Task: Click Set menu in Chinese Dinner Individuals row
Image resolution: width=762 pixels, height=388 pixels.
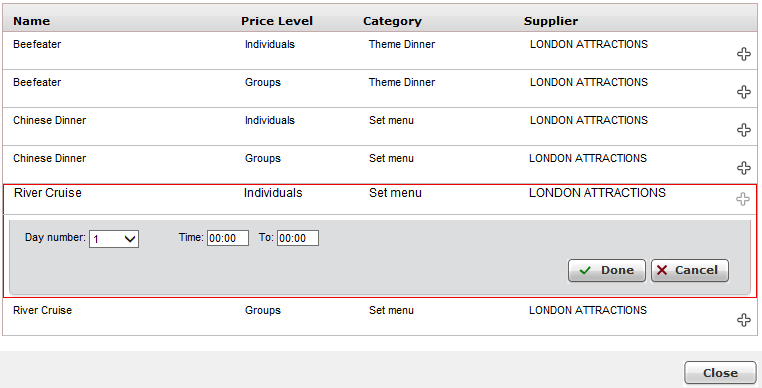Action: 391,120
